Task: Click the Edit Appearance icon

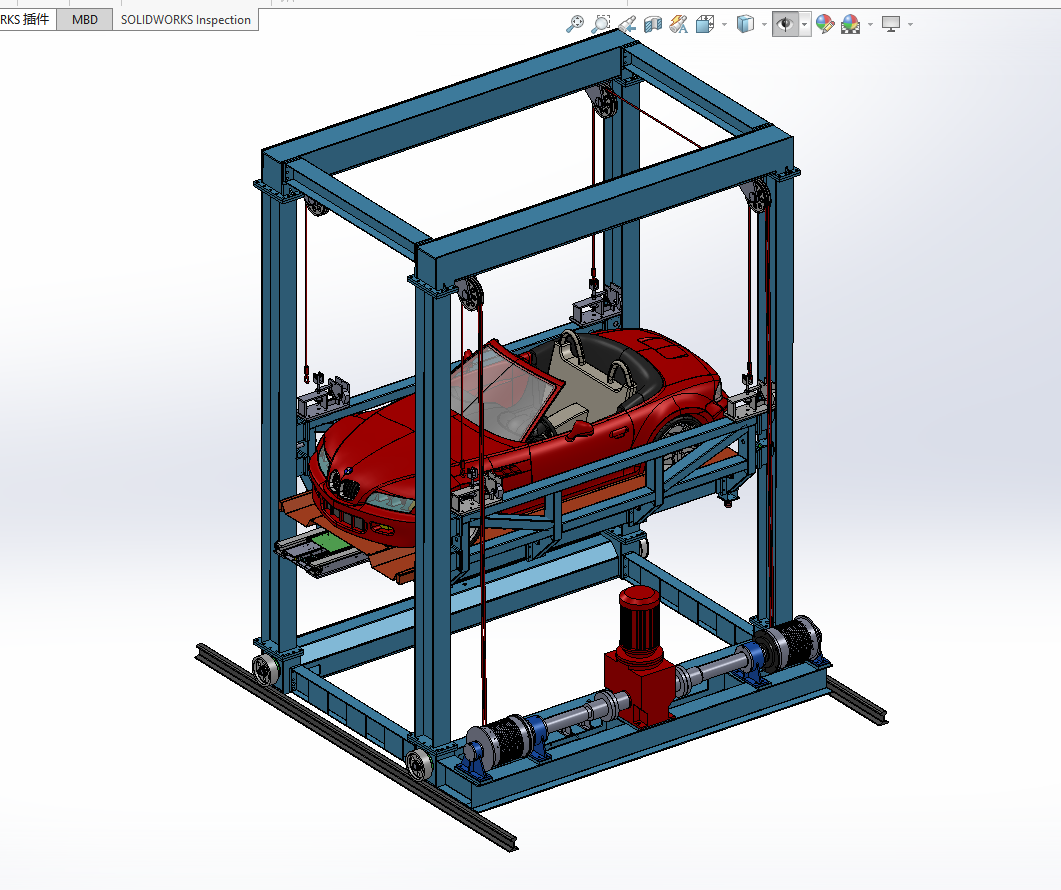Action: pyautogui.click(x=825, y=24)
